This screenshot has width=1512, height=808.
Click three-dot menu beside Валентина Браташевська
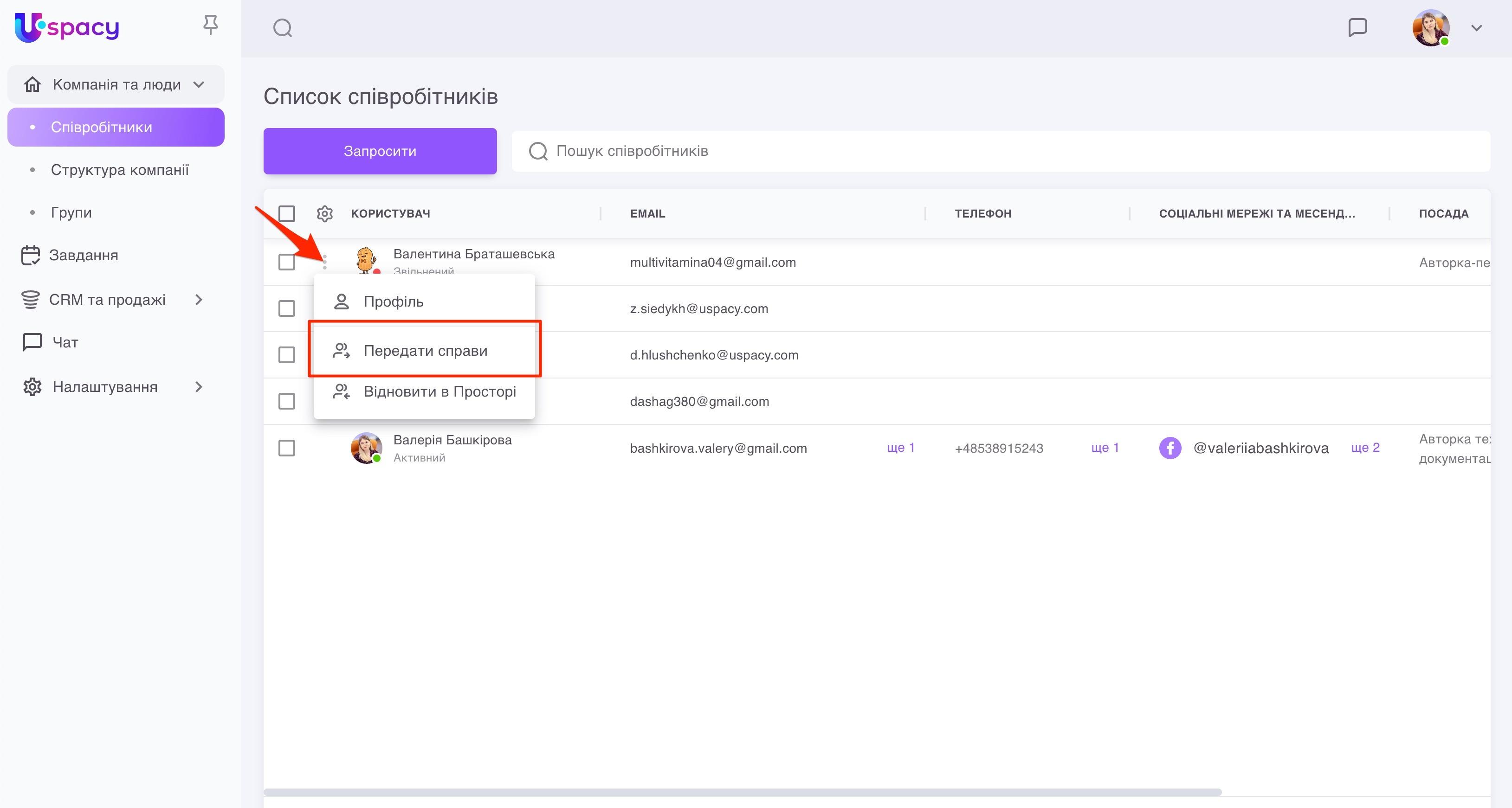[x=324, y=262]
